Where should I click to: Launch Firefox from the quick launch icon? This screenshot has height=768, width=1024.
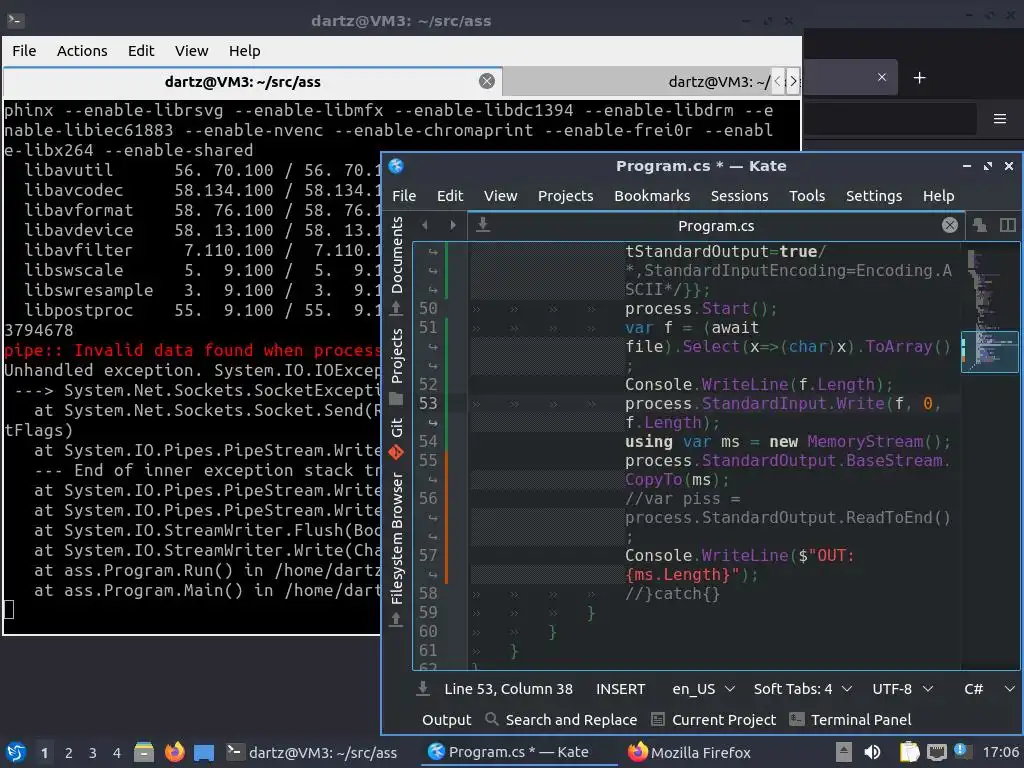[174, 752]
